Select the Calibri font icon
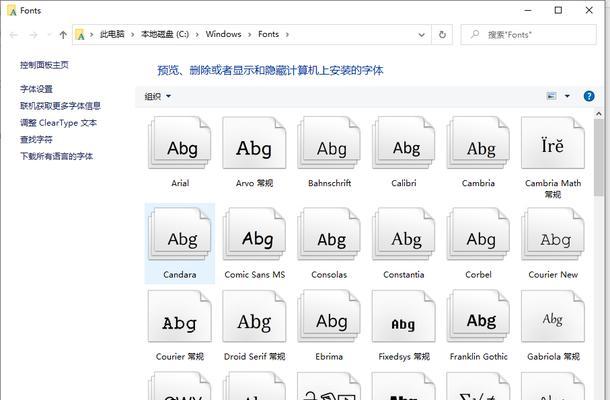This screenshot has height=400, width=610. [x=403, y=143]
